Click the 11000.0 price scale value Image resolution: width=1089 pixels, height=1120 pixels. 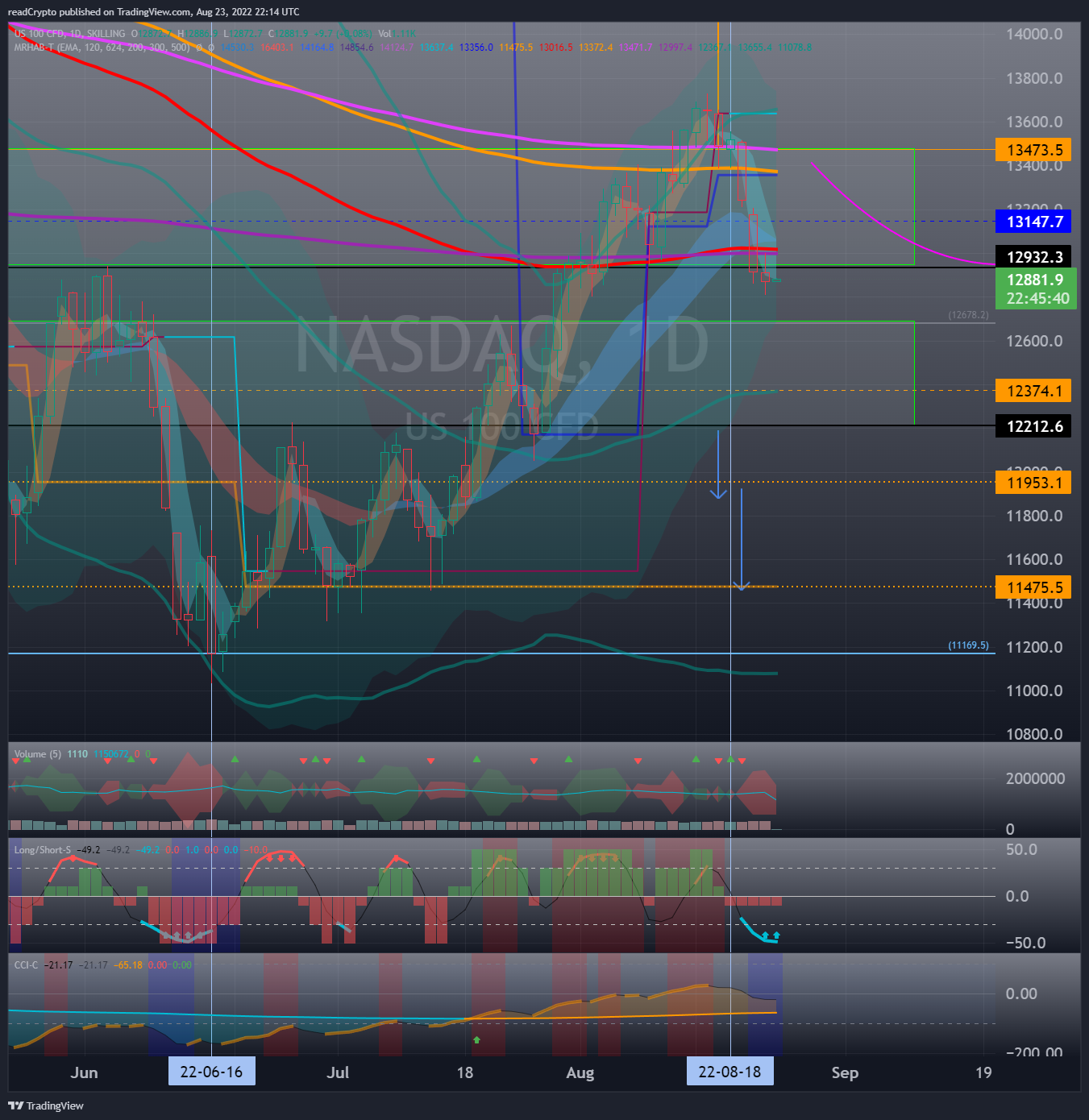click(x=1034, y=691)
